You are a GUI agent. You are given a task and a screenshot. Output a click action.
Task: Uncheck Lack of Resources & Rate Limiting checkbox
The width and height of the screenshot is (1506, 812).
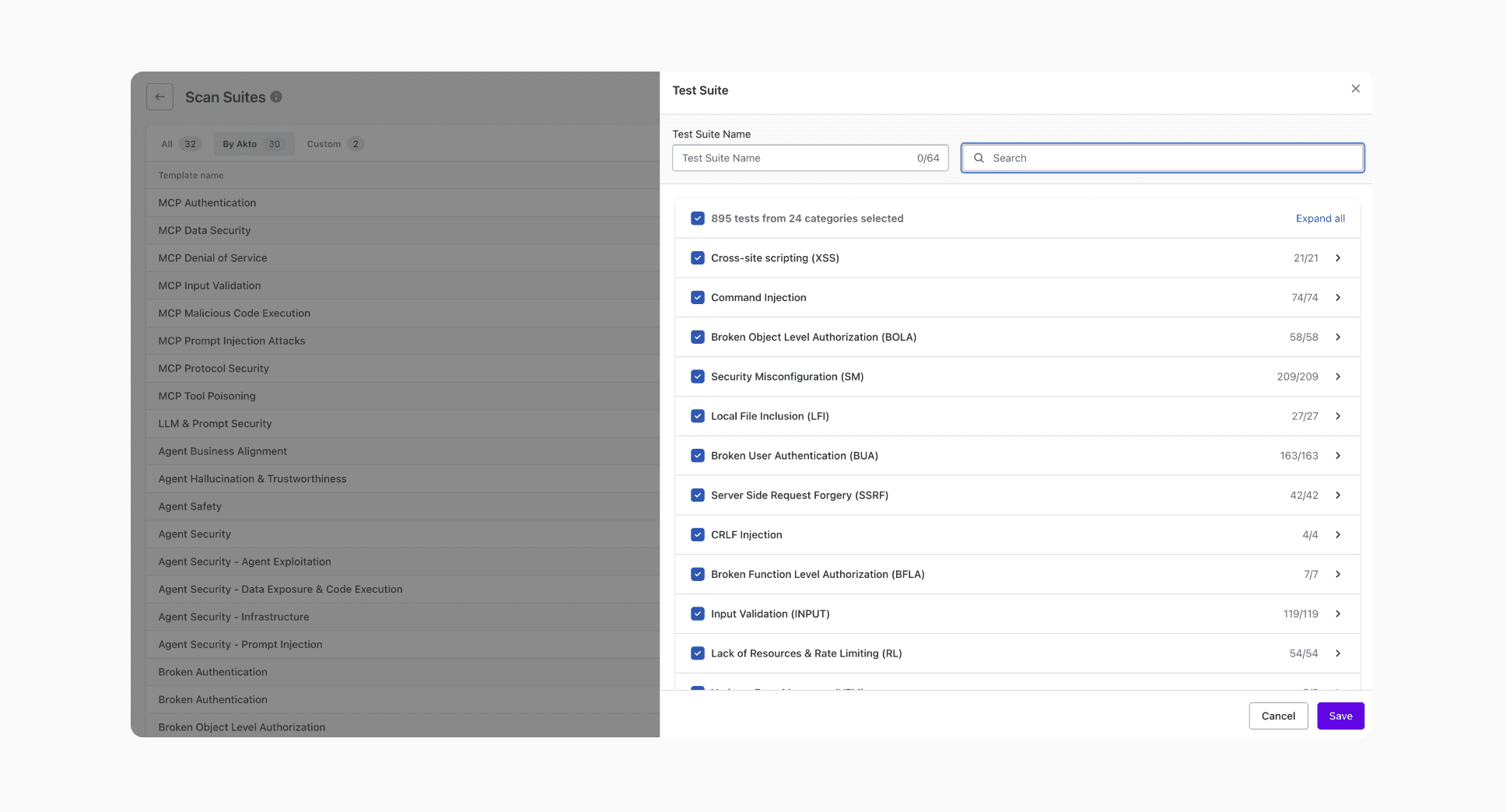click(698, 653)
